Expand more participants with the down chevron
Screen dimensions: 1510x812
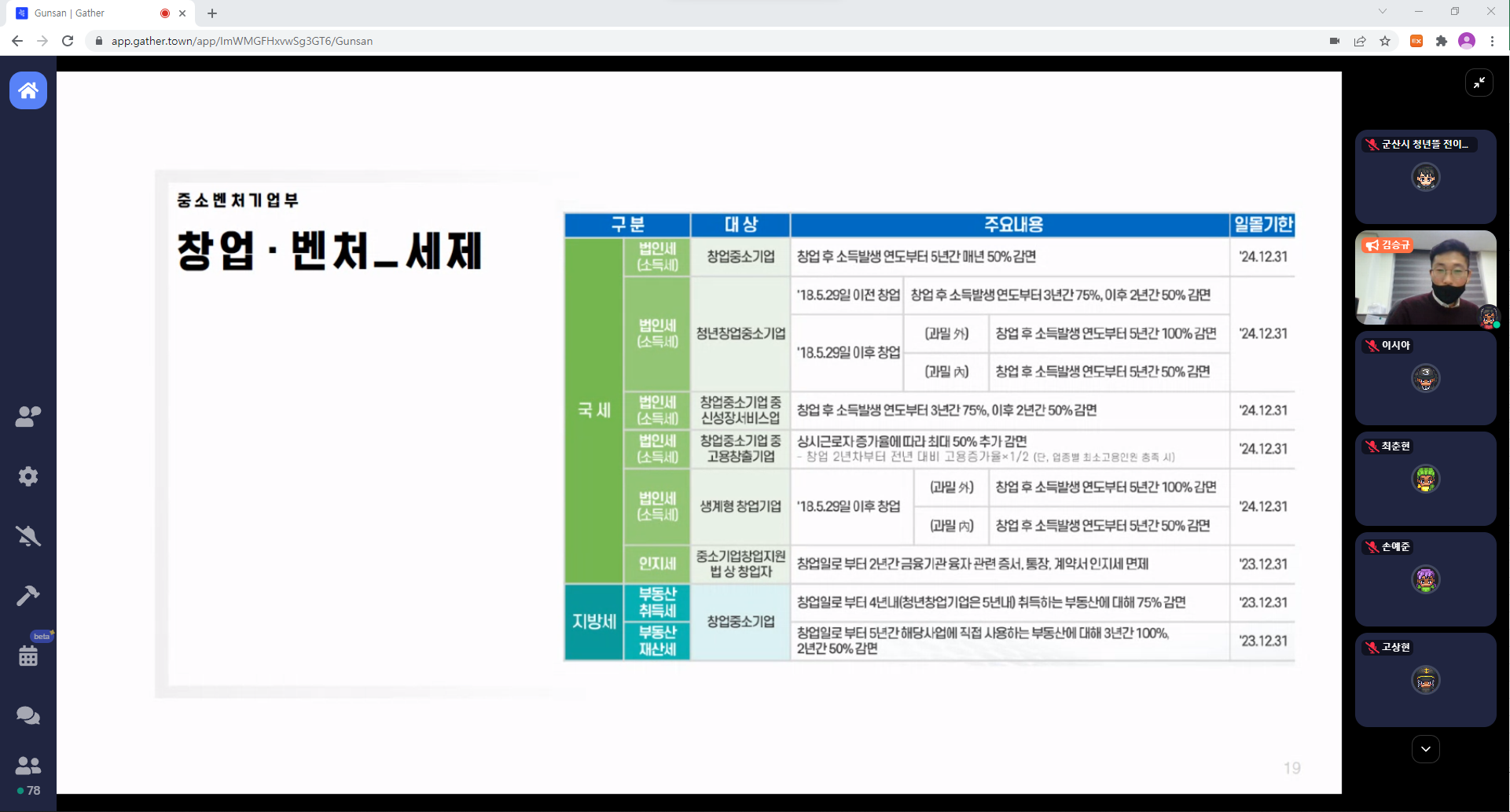click(x=1425, y=749)
